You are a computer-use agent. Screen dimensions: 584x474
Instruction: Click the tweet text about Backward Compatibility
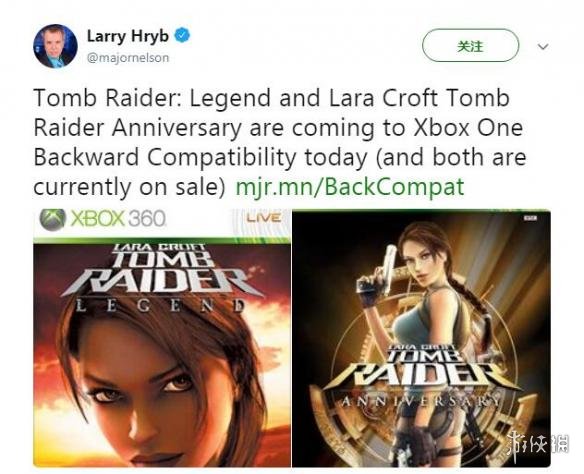tap(280, 142)
